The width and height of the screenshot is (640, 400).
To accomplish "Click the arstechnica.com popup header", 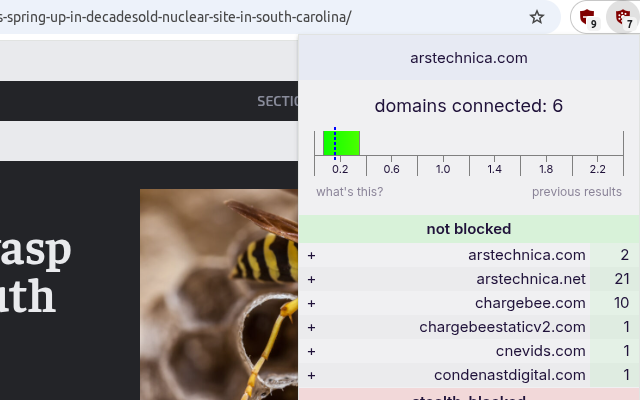I will pos(469,58).
